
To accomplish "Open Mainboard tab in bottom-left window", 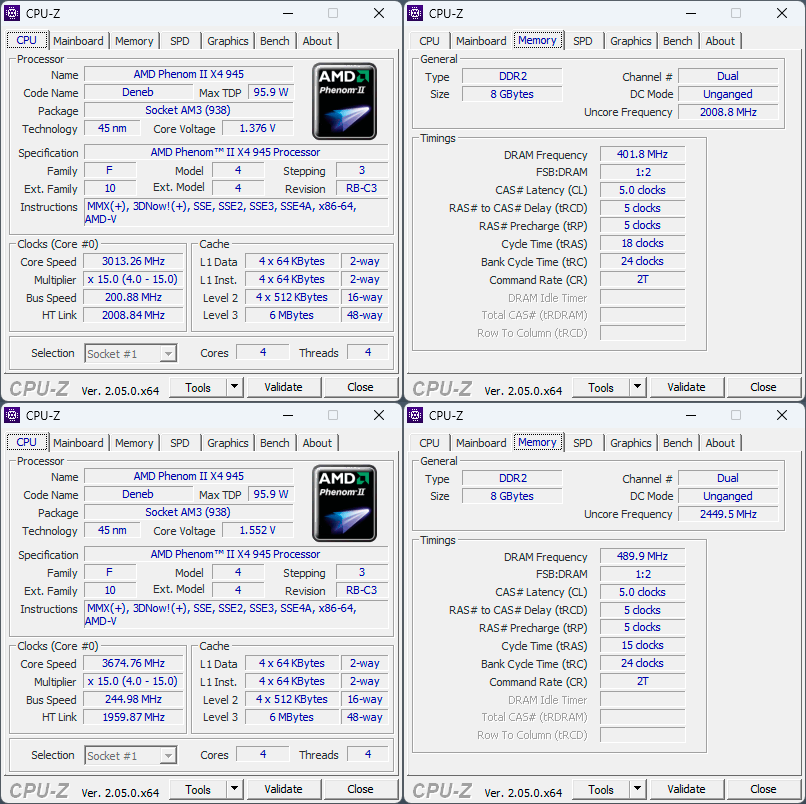I will click(x=78, y=443).
